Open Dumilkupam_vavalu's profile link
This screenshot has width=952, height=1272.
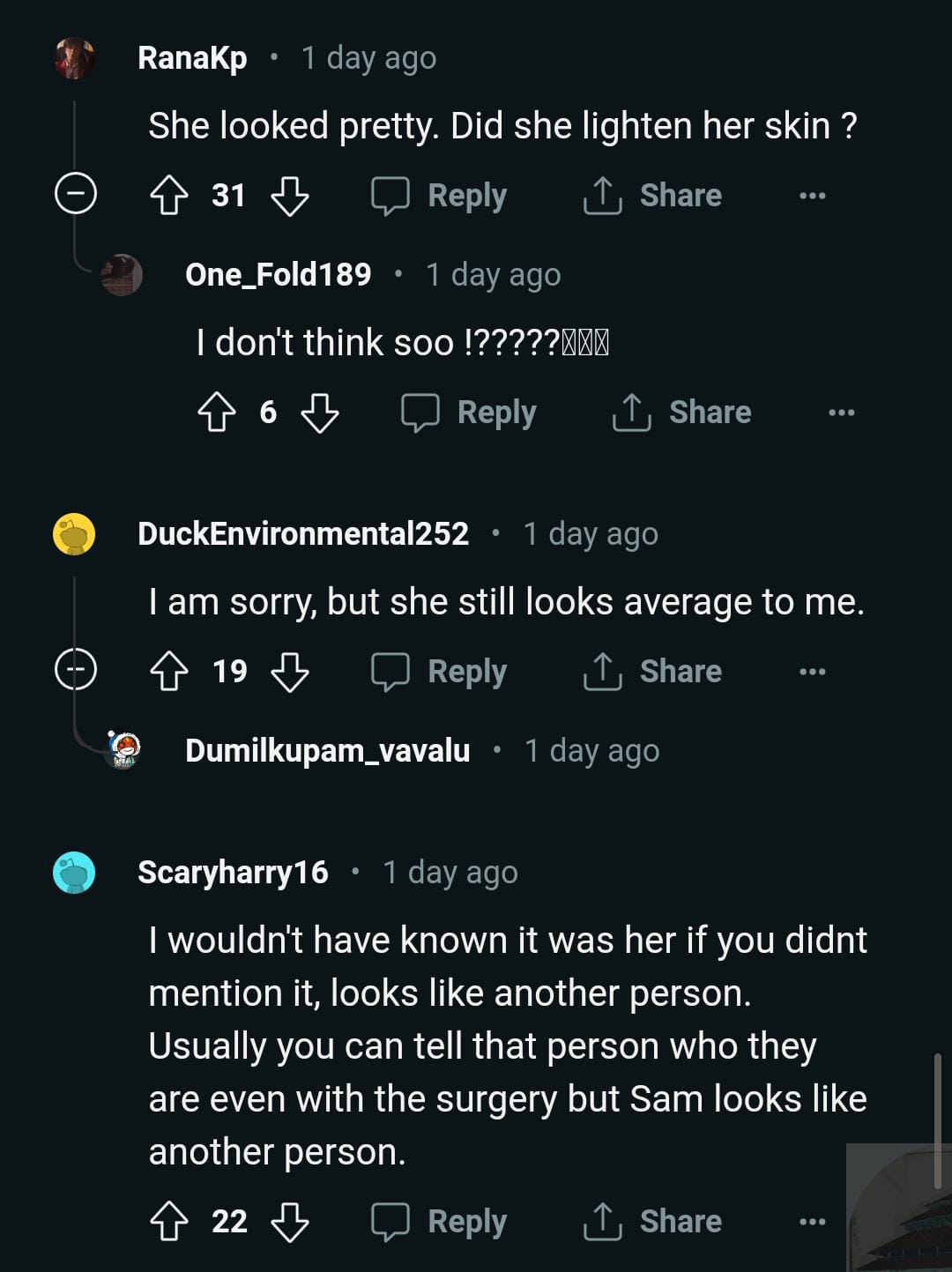point(327,751)
